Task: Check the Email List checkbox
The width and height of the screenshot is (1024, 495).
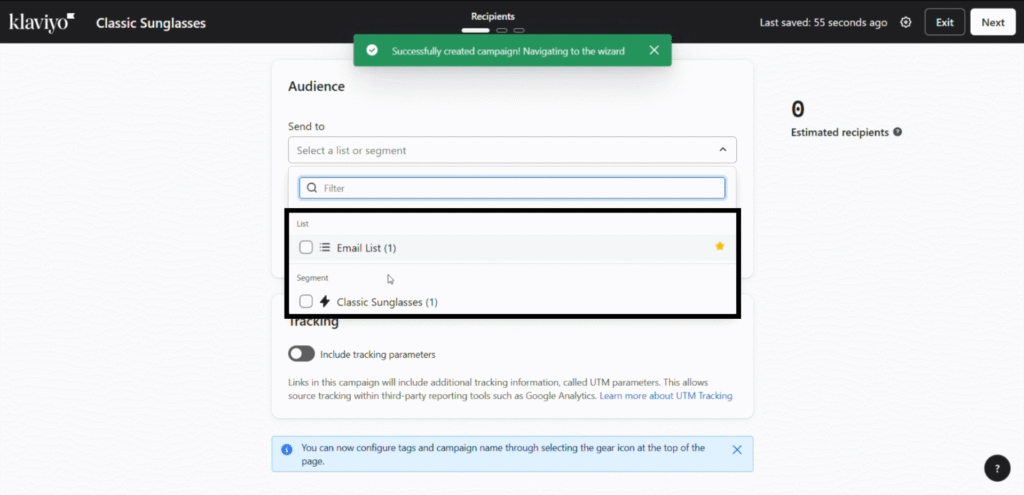Action: tap(306, 247)
